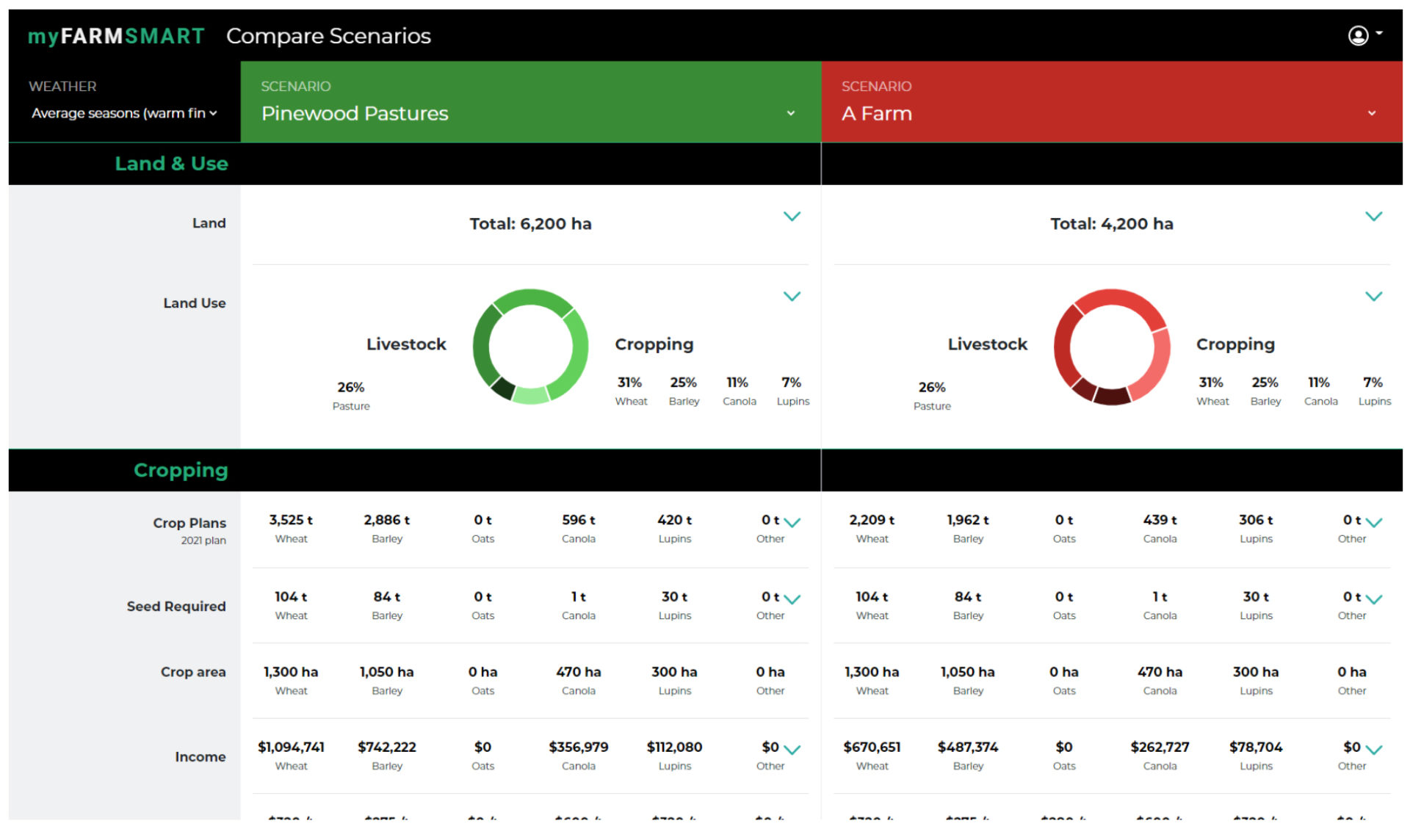Screen dimensions: 1410x840
Task: Click the Pinewood Pastures donut chart
Action: tap(530, 347)
